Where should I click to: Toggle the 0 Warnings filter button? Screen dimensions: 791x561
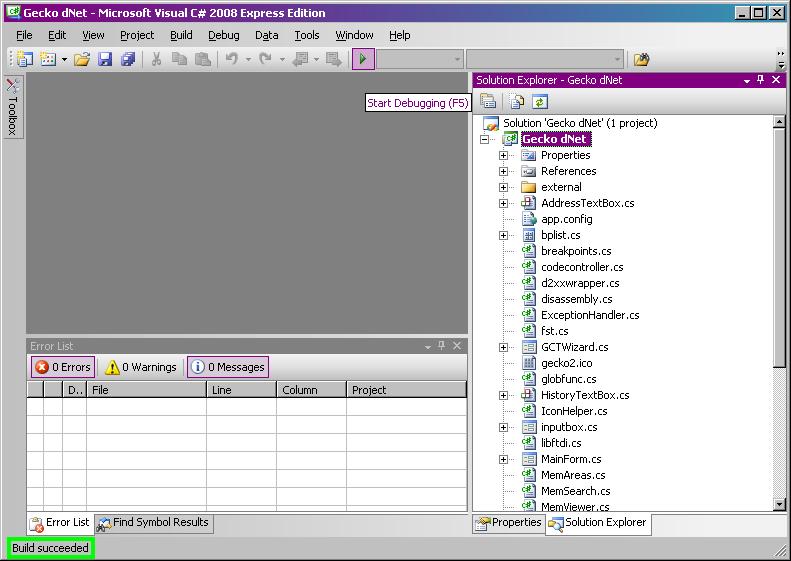click(141, 367)
